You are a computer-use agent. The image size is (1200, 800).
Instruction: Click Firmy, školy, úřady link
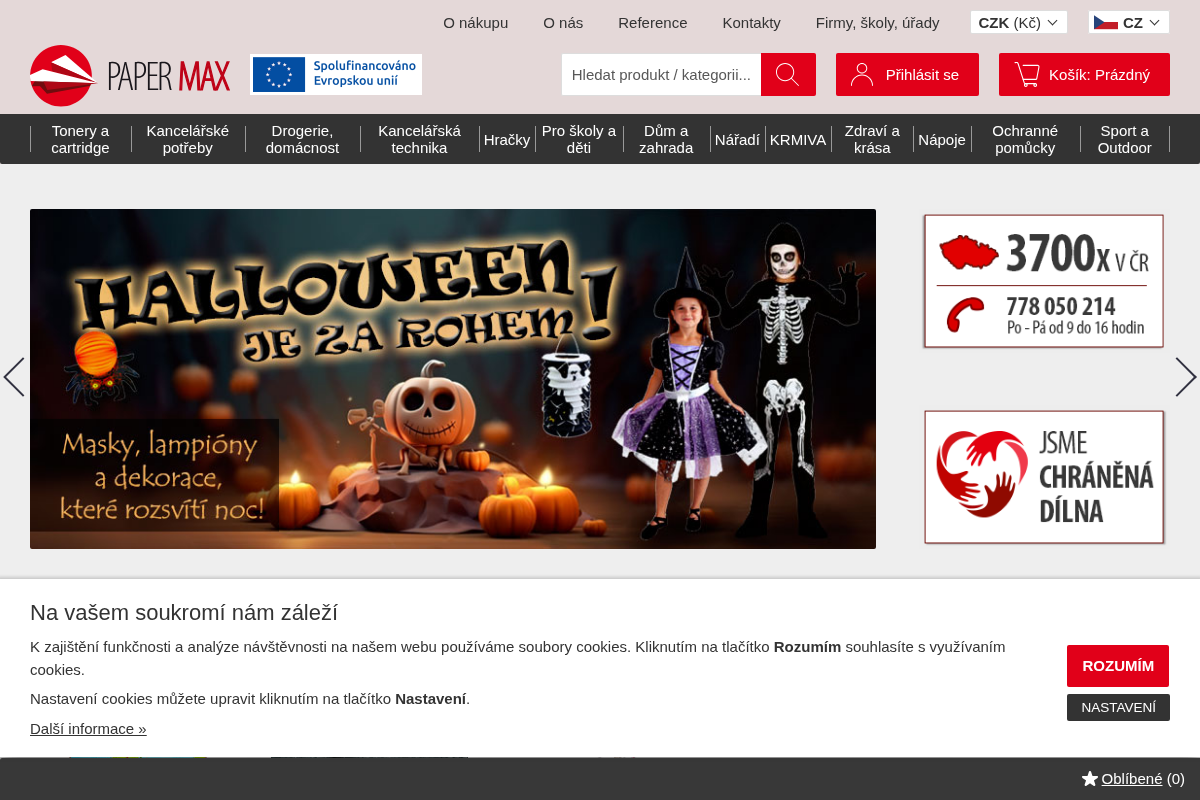coord(878,22)
